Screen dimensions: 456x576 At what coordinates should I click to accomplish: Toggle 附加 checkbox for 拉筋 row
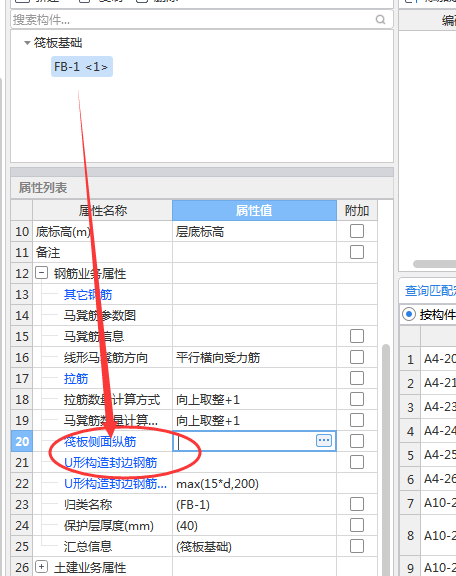tap(357, 378)
